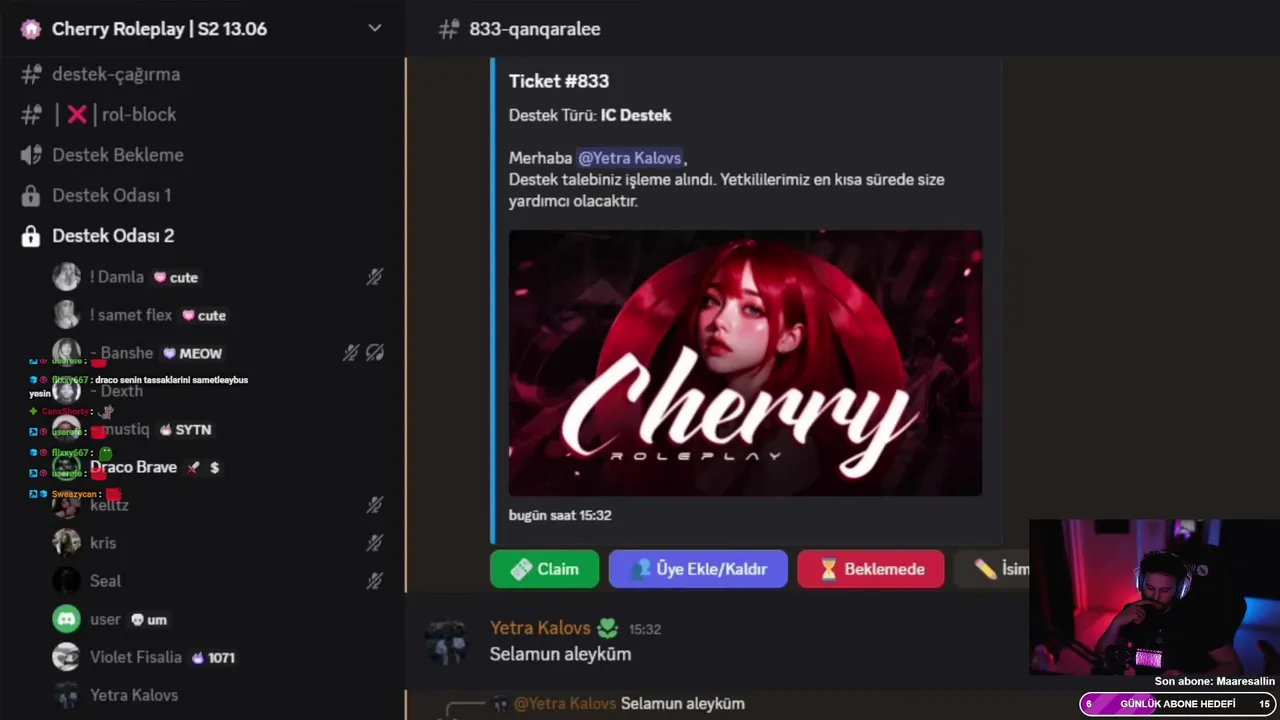This screenshot has height=720, width=1280.
Task: Click the Üye Ekle/Kaldır button
Action: coord(698,569)
